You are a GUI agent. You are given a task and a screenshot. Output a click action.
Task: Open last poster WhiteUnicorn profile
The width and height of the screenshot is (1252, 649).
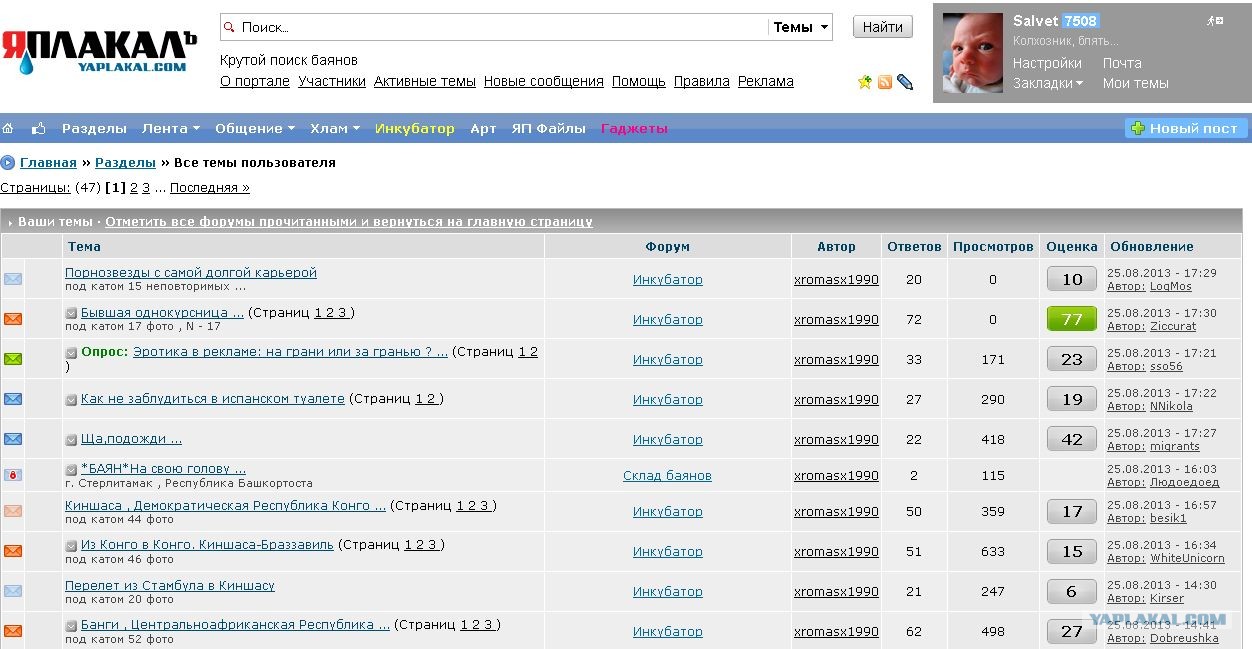(1187, 558)
